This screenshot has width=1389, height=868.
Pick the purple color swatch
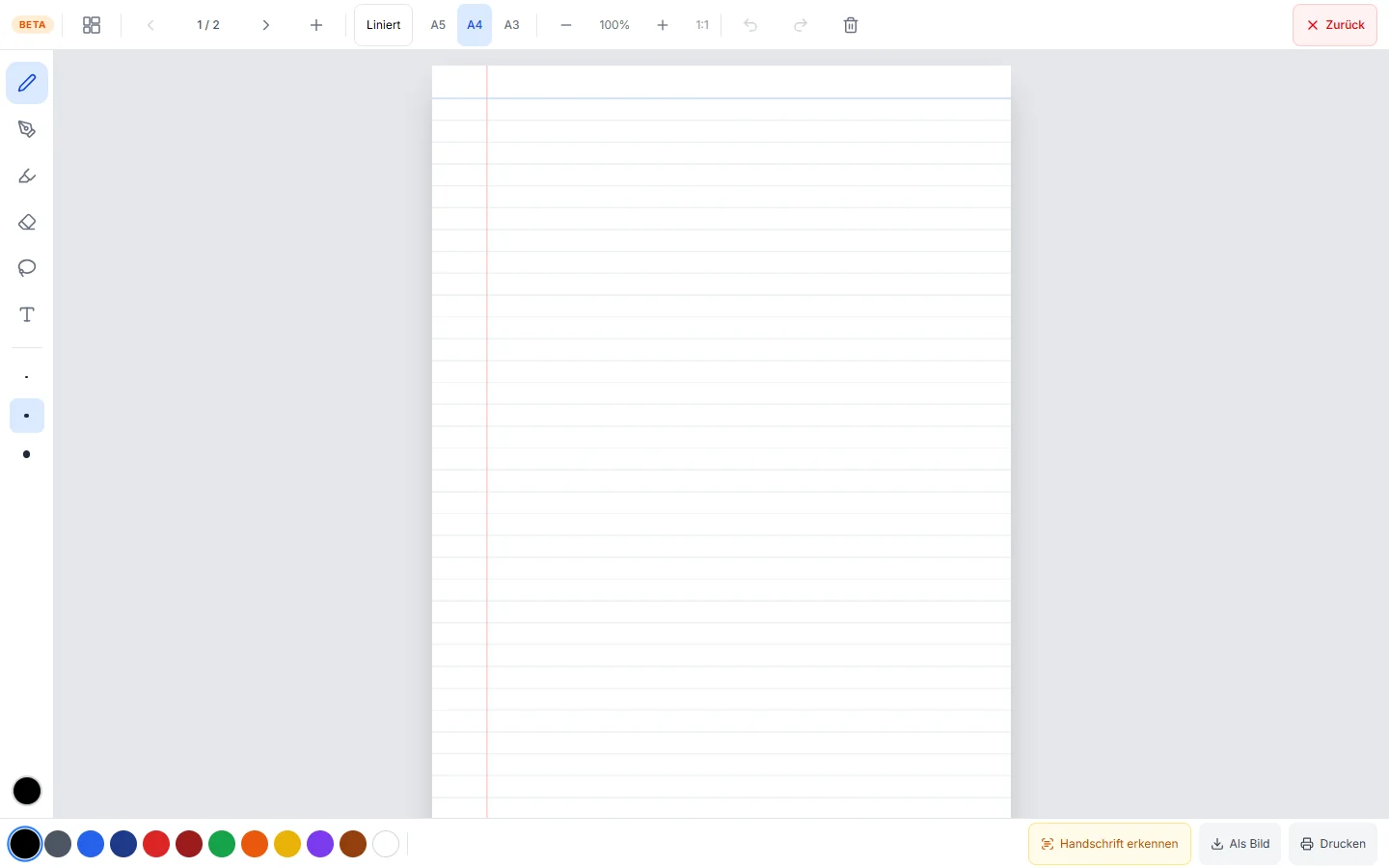[x=320, y=844]
